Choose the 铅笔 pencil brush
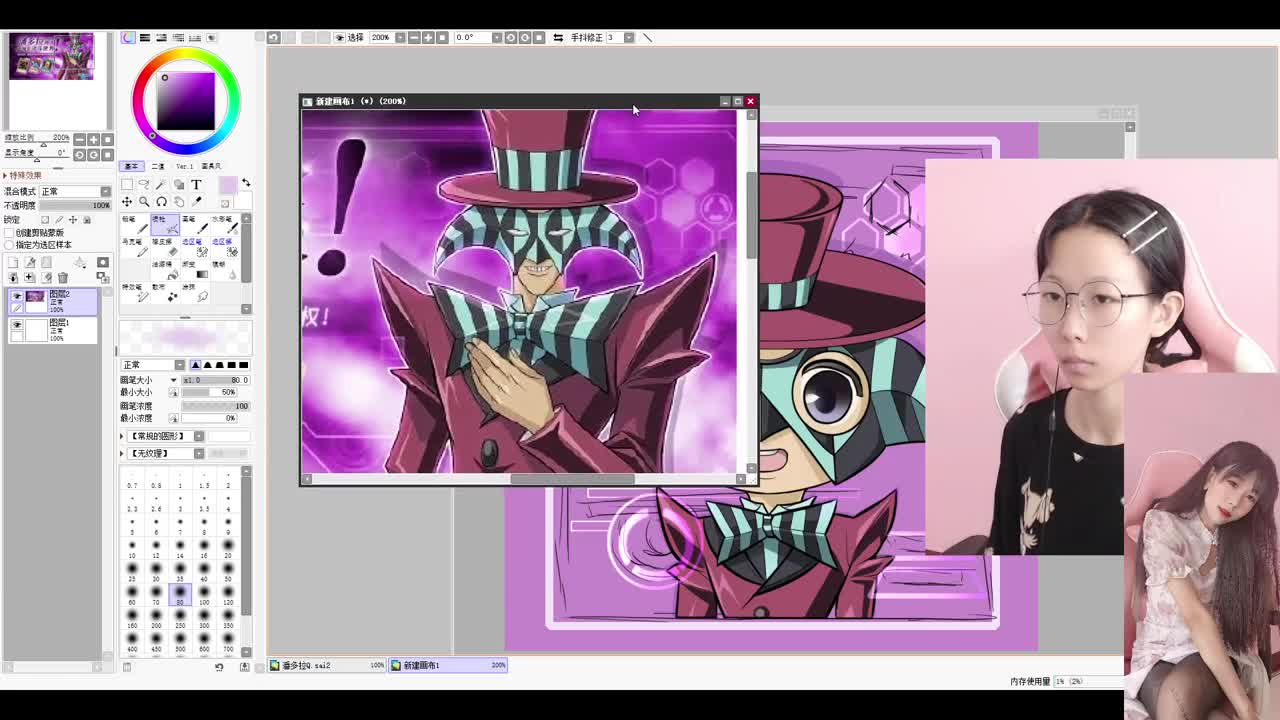 coord(135,225)
